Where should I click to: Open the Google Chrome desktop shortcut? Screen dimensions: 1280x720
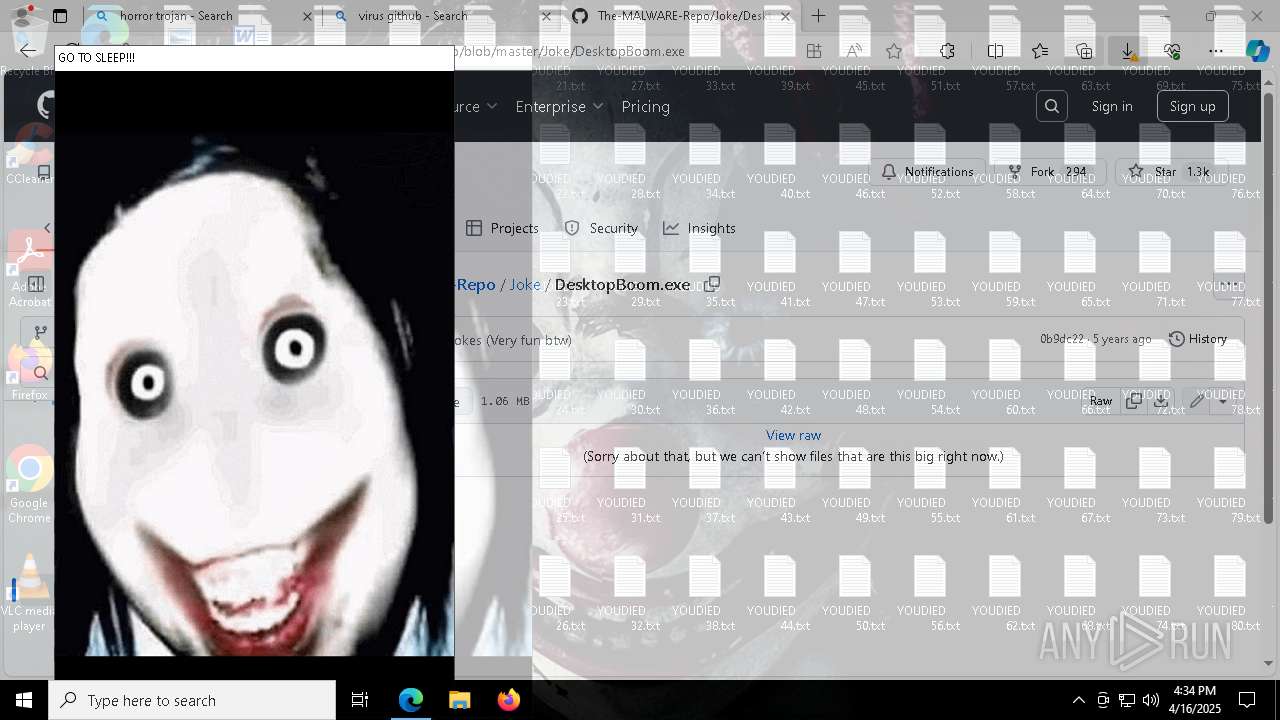(29, 486)
